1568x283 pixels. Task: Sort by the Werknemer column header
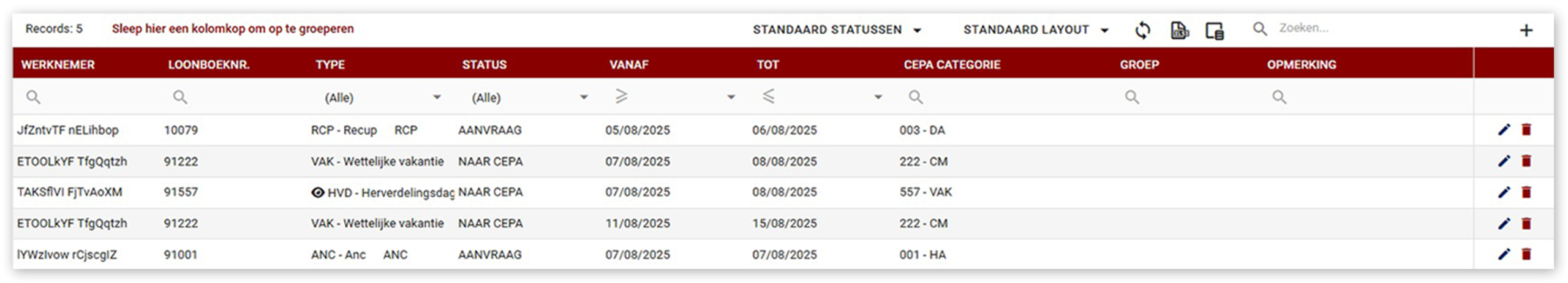58,65
